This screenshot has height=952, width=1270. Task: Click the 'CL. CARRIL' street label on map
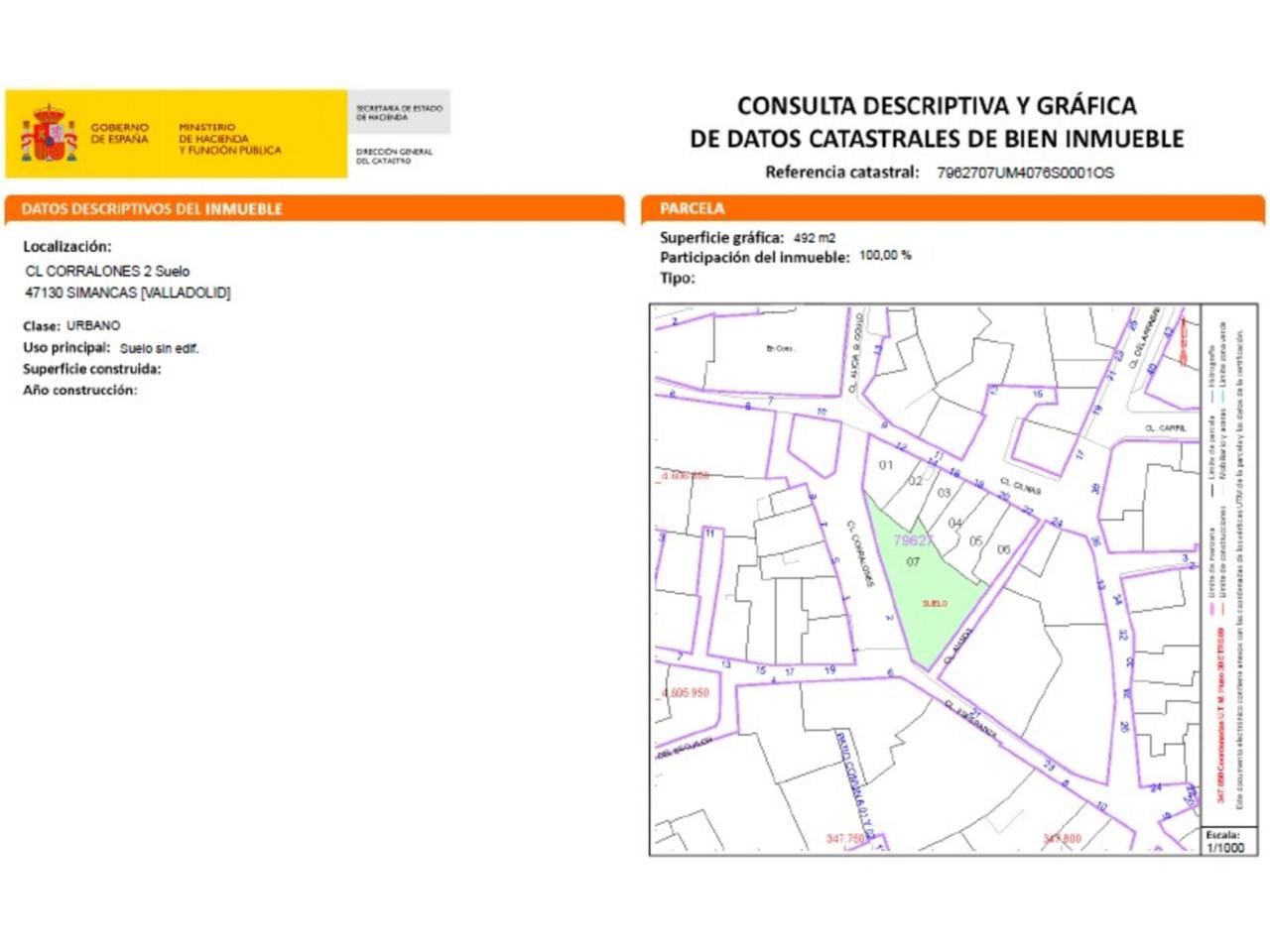1165,427
